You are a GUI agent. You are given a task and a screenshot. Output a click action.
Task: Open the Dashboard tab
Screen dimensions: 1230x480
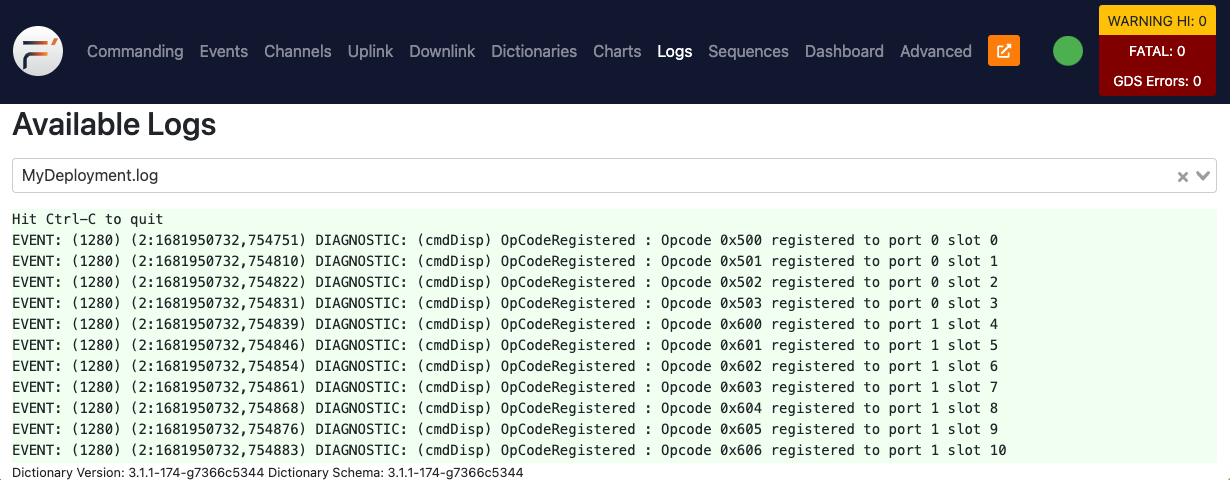[844, 51]
